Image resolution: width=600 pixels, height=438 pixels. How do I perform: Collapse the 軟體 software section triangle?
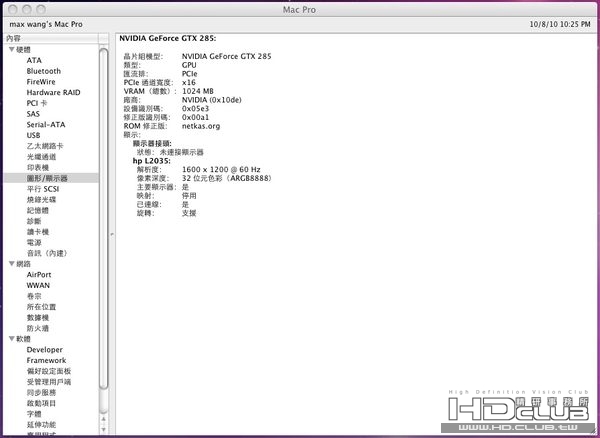click(11, 339)
